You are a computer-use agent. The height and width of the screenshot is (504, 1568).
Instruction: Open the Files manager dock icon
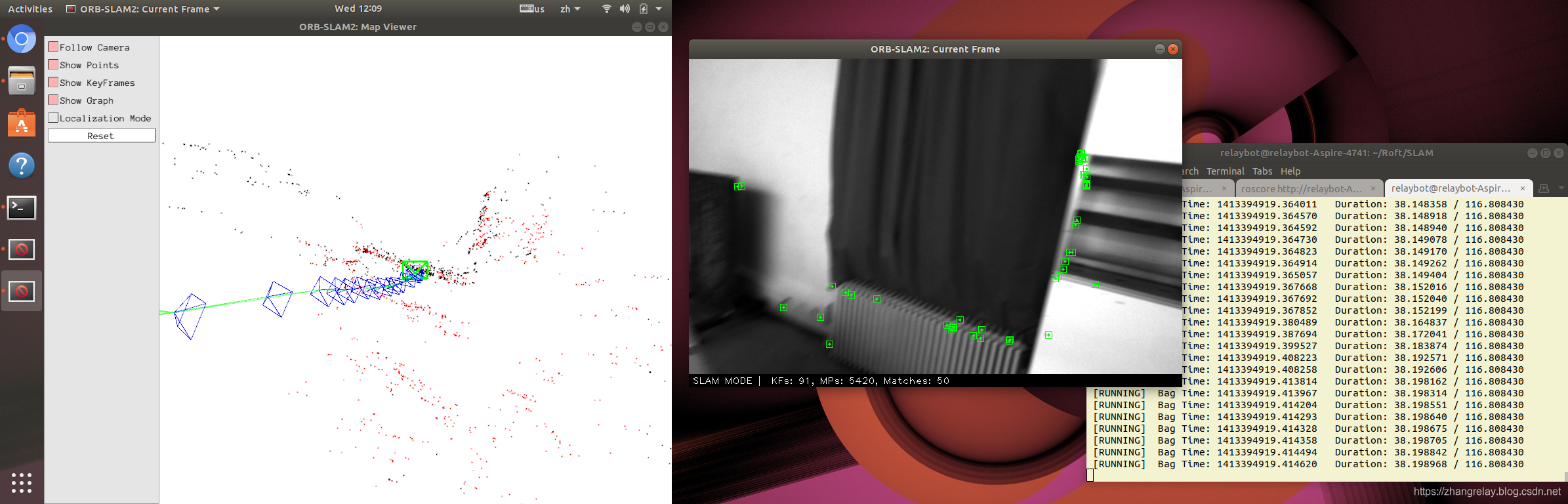point(22,81)
